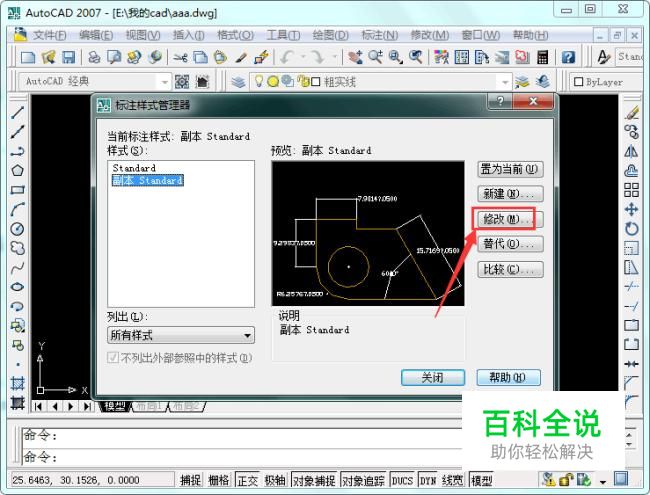Toggle 对象追踪 object tracking in status bar
The image size is (650, 495).
(363, 480)
